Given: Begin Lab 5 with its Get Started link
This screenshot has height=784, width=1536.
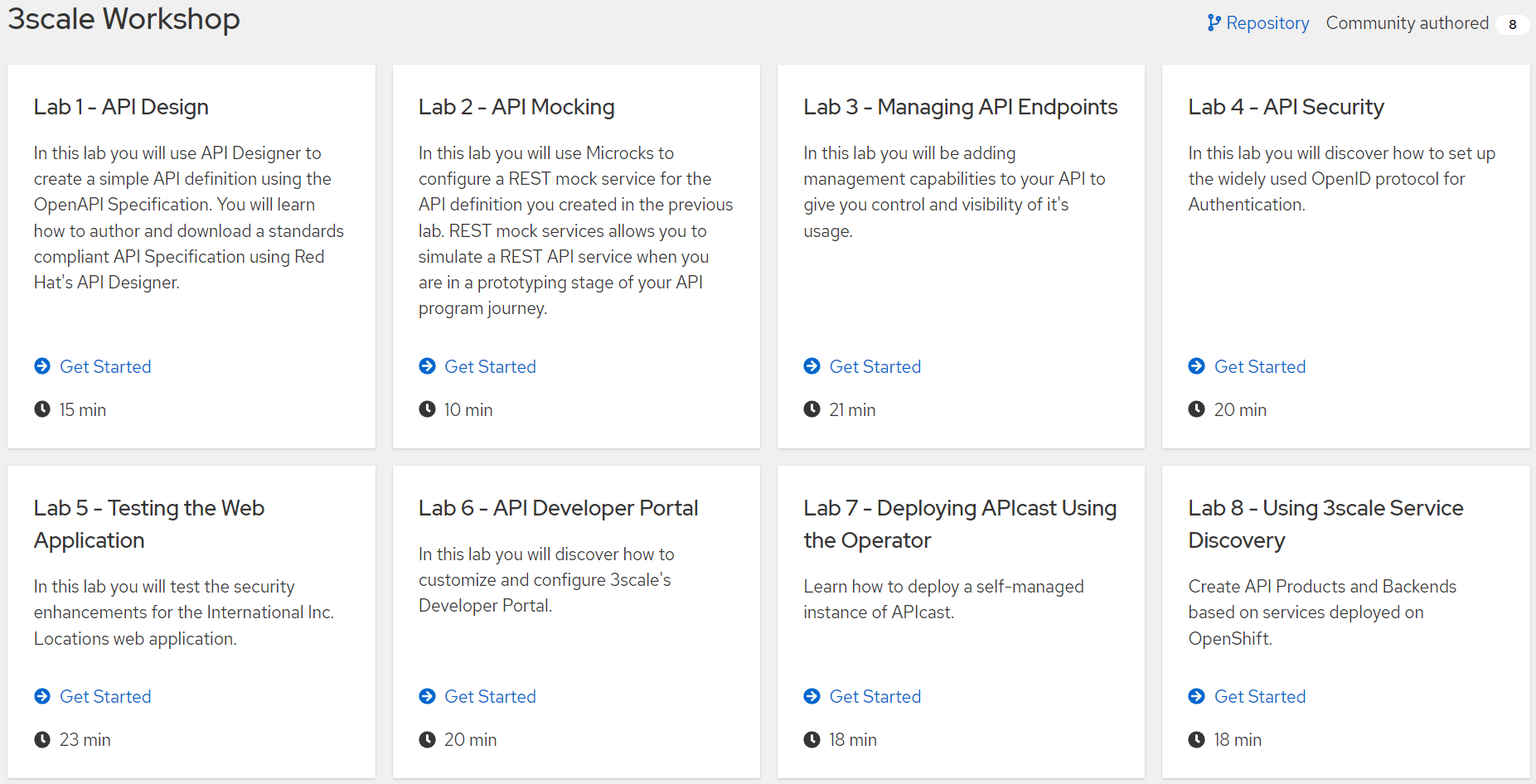Looking at the screenshot, I should [105, 696].
